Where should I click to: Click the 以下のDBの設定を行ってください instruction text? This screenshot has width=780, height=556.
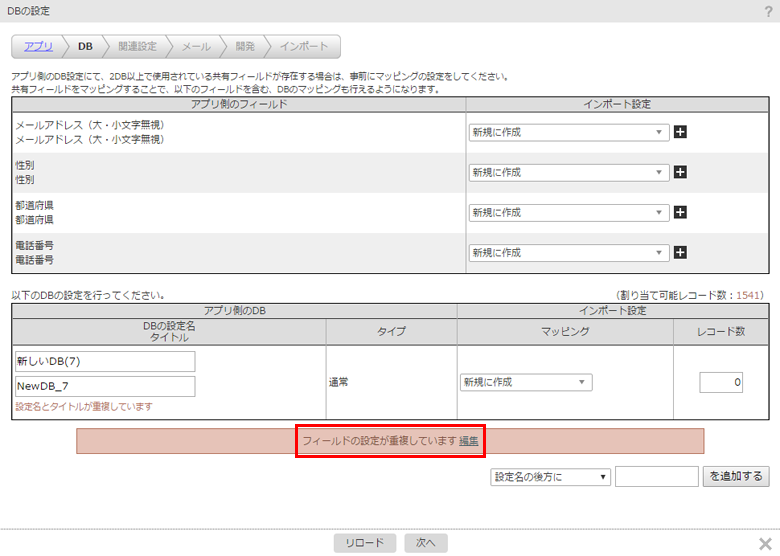click(x=88, y=295)
